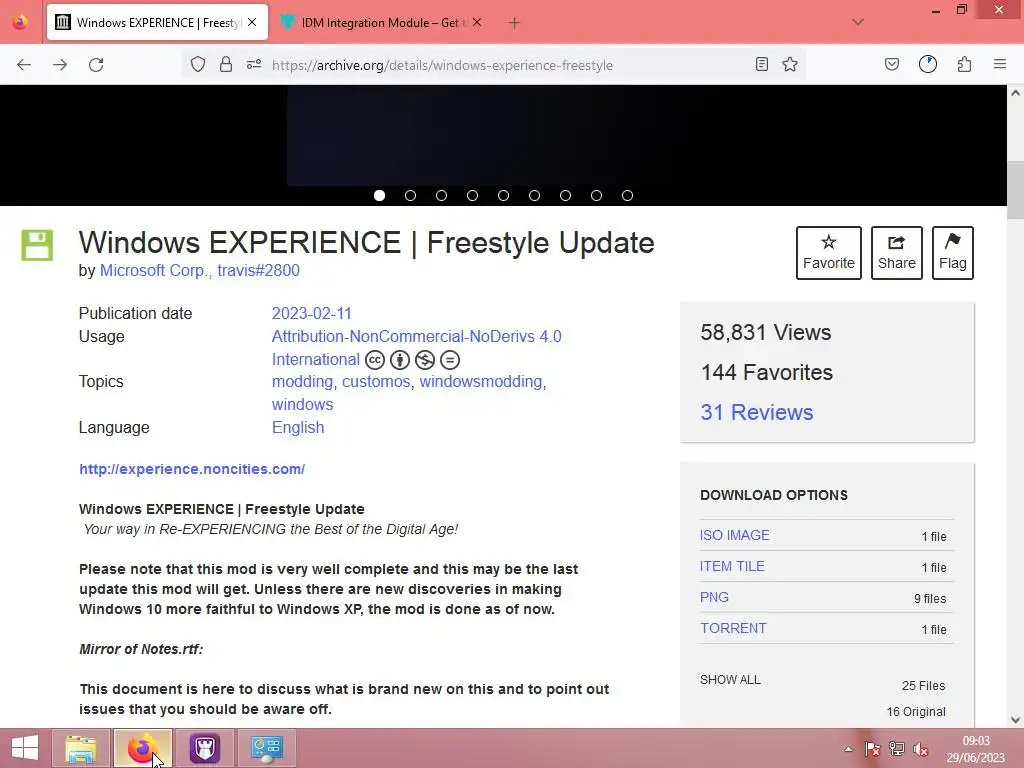Select the fourth carousel dot
This screenshot has height=768, width=1024.
point(472,195)
